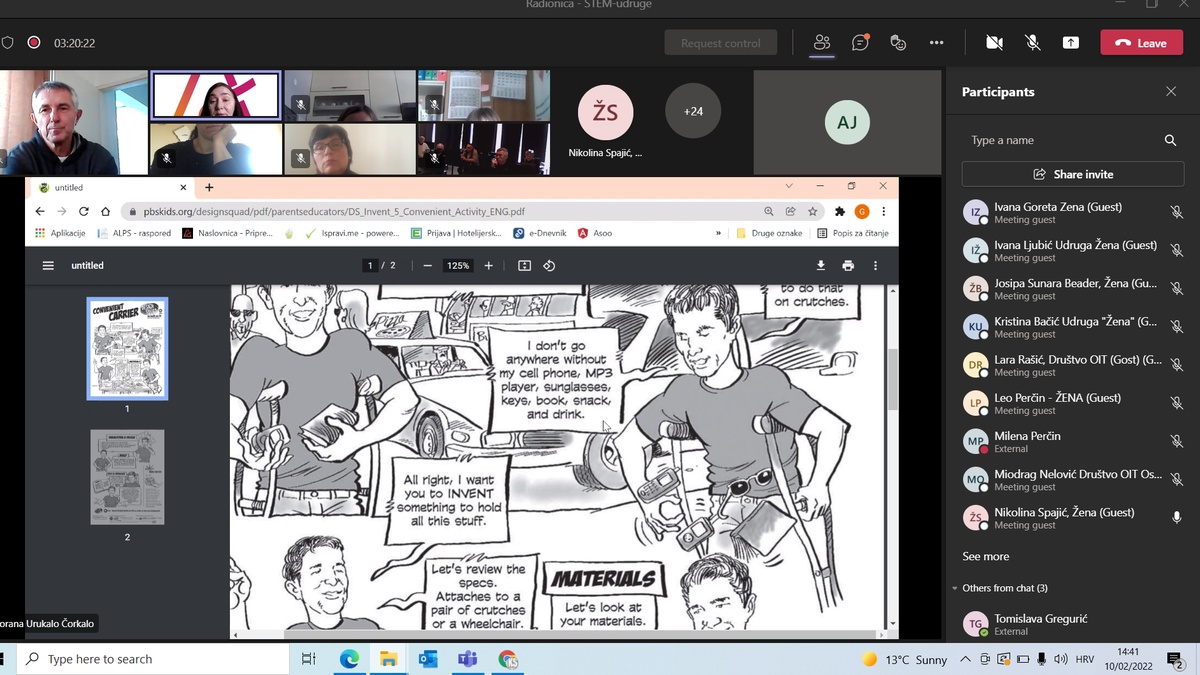This screenshot has height=675, width=1200.
Task: Select Miodrag Nelović Društvo OIT participant
Action: 1073,479
